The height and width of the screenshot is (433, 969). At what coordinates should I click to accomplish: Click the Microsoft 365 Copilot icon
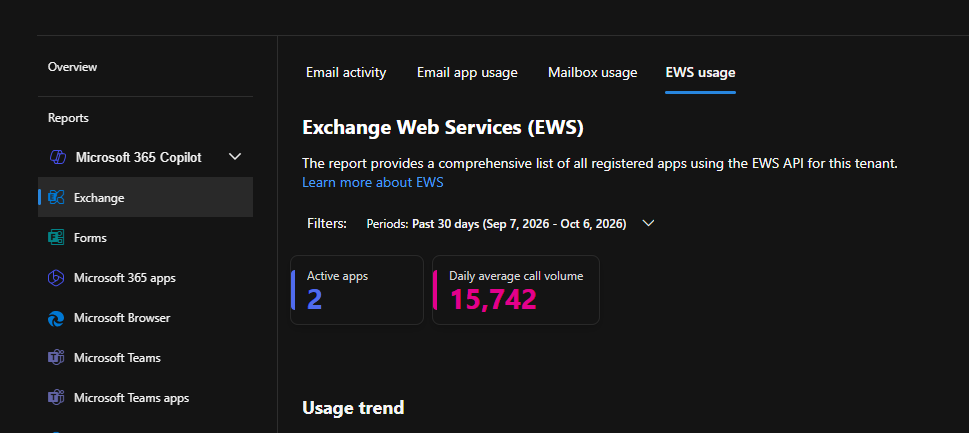pos(57,158)
